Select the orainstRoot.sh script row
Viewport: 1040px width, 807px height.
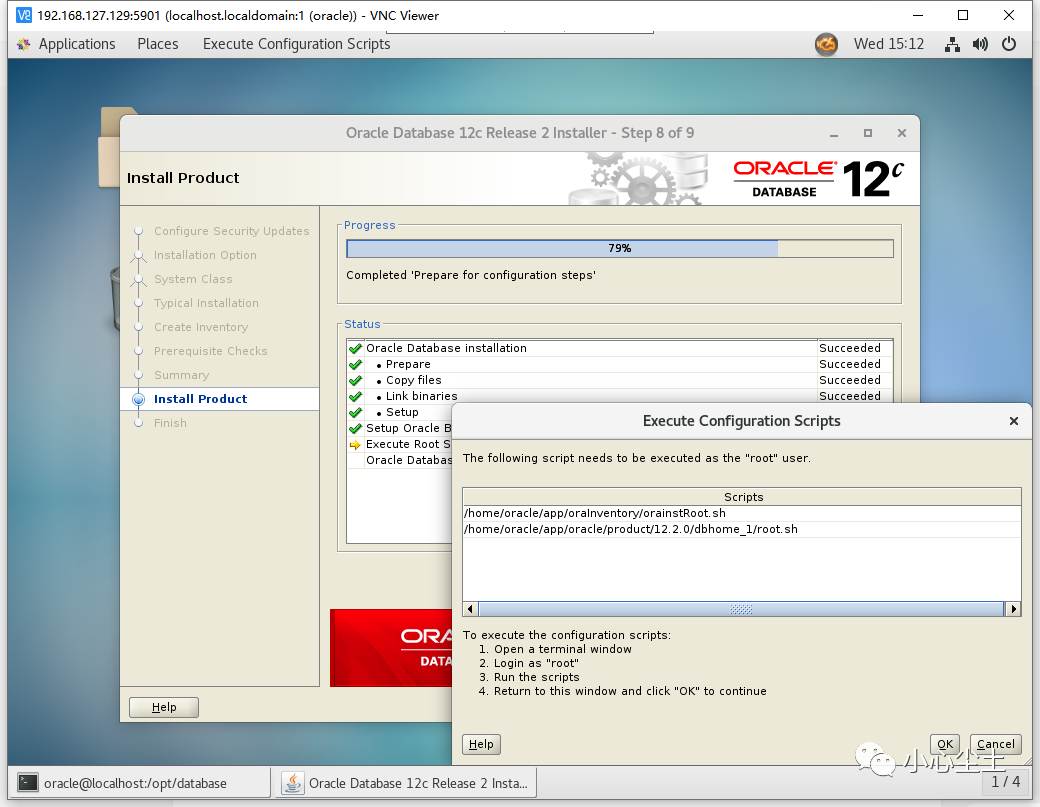[x=742, y=513]
